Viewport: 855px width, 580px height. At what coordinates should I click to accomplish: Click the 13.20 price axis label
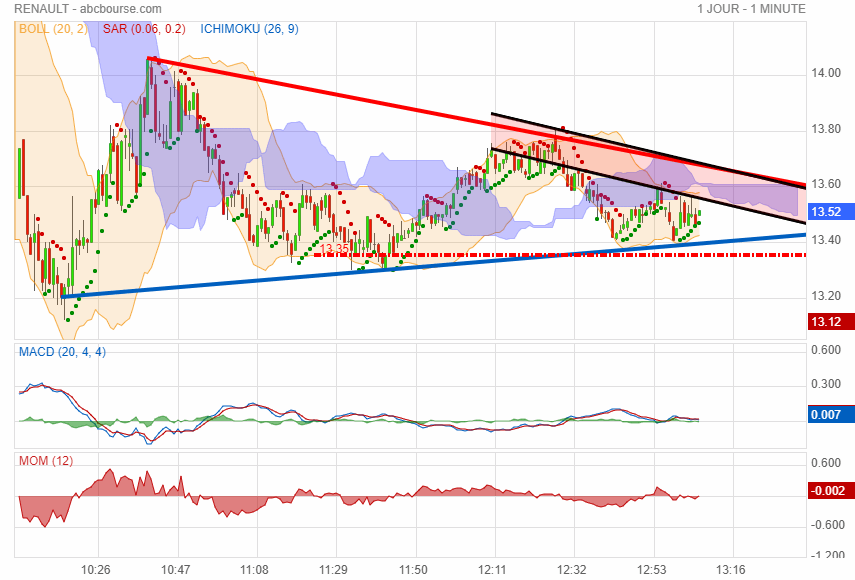click(x=826, y=296)
